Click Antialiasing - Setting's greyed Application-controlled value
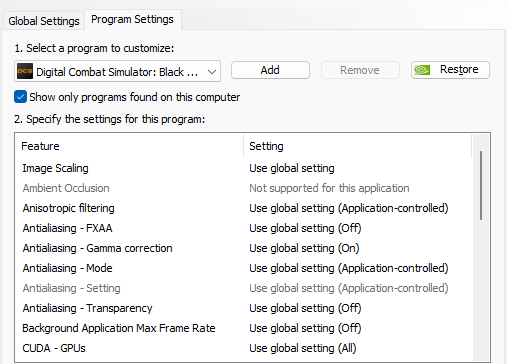The height and width of the screenshot is (364, 508). pos(349,288)
